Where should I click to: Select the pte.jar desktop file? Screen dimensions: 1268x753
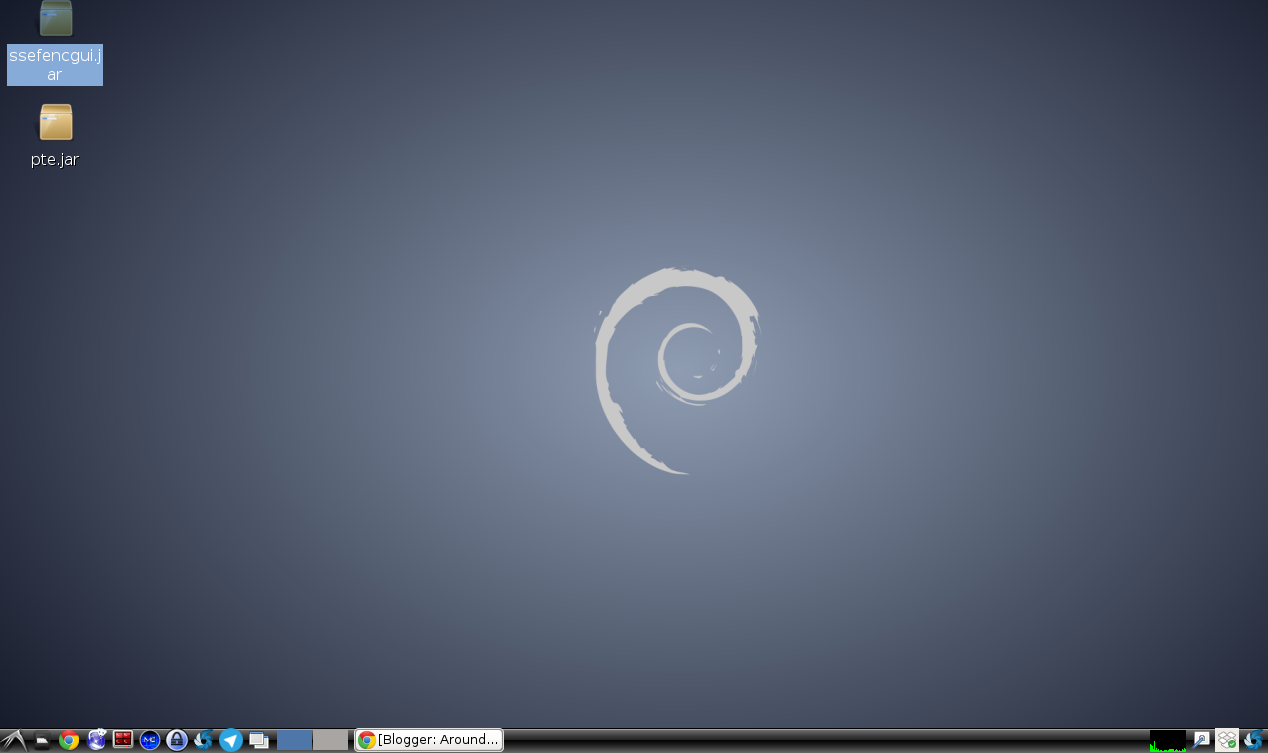pyautogui.click(x=55, y=123)
